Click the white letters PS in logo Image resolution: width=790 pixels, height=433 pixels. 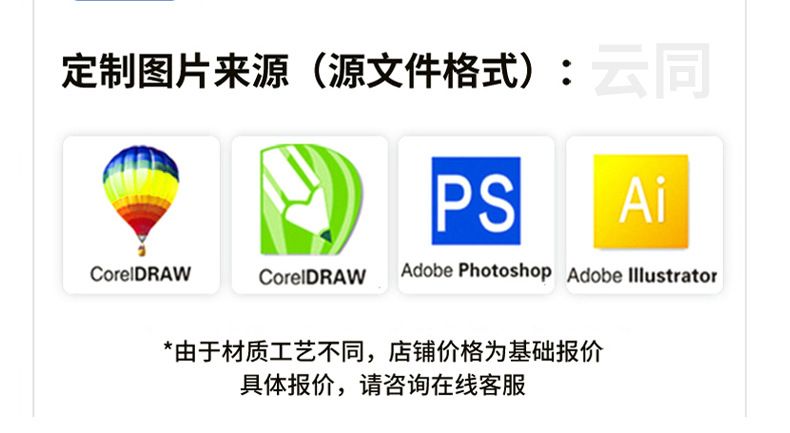tap(476, 203)
